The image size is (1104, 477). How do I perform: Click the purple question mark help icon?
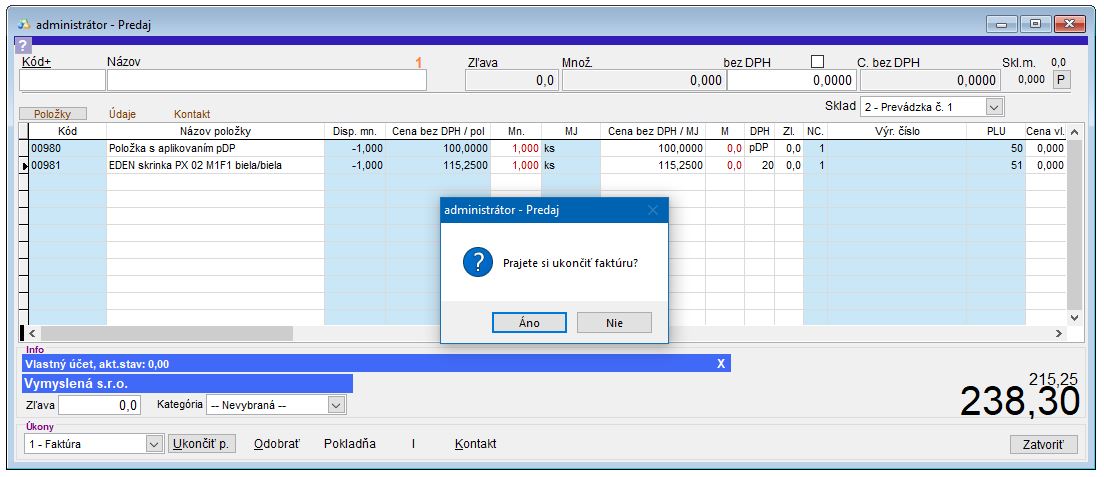(23, 45)
